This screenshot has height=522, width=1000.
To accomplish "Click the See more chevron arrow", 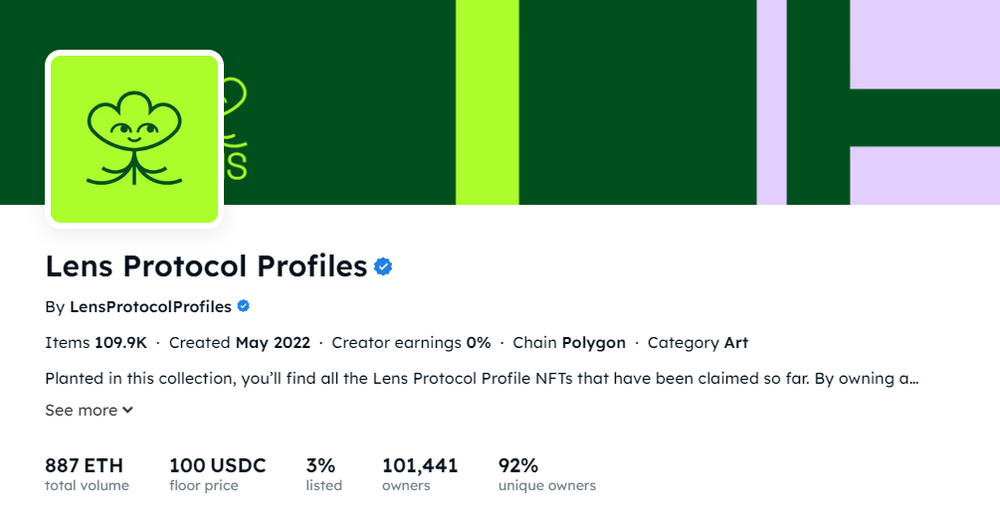I will 128,410.
